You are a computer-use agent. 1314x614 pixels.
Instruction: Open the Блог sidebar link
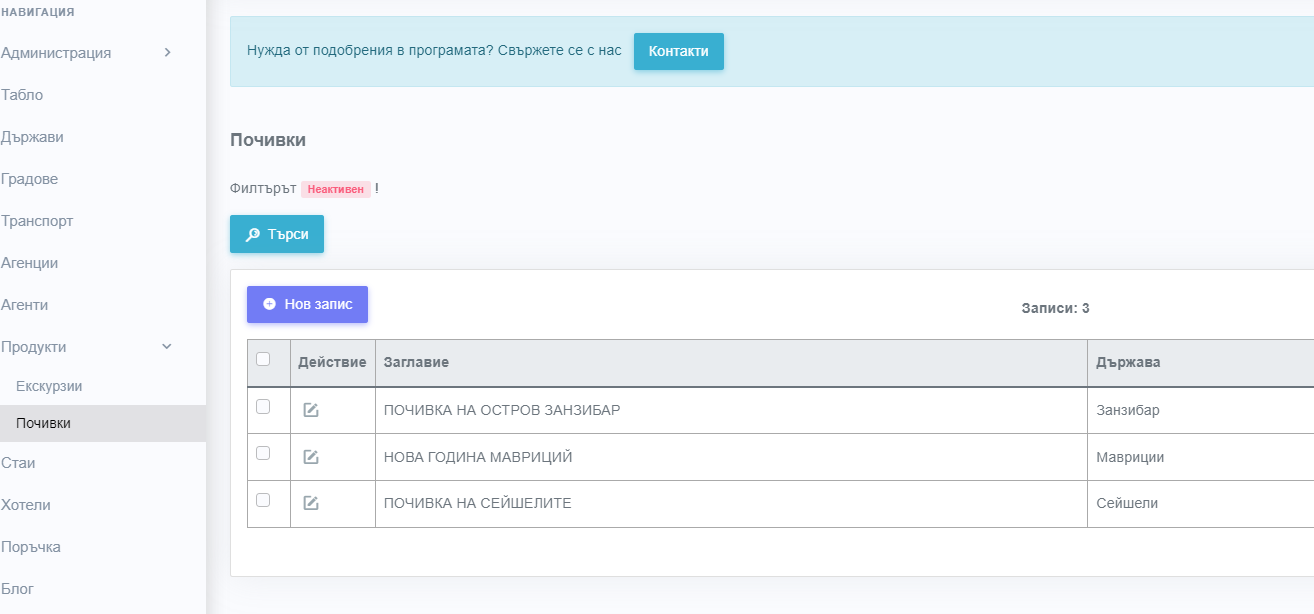(x=18, y=589)
